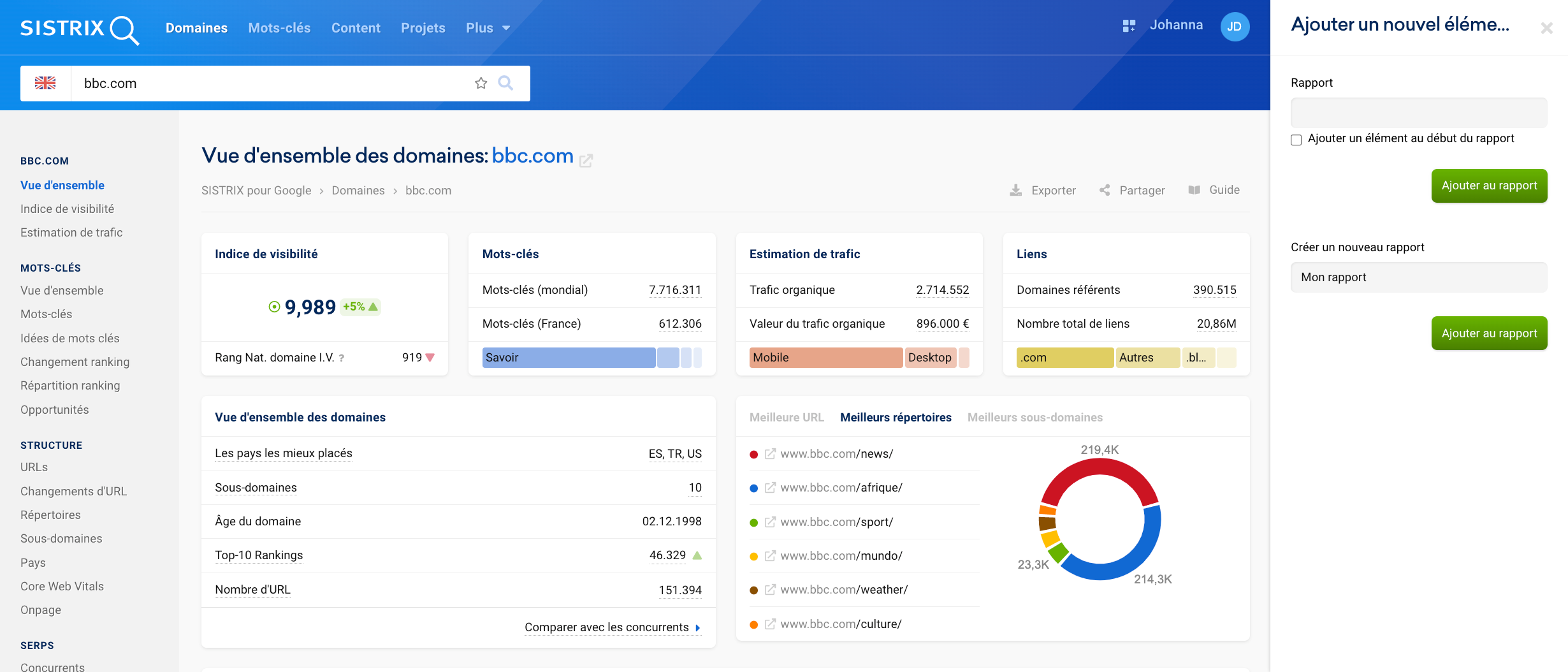Click the red down arrow beside rank 919
1568x672 pixels.
tap(430, 358)
